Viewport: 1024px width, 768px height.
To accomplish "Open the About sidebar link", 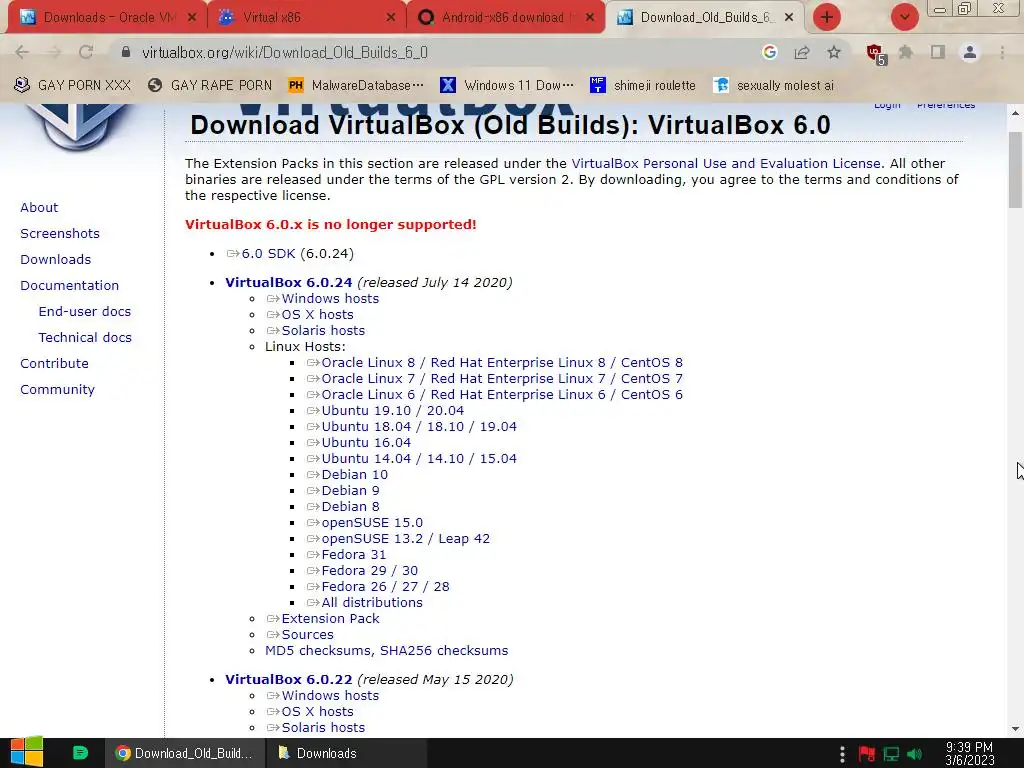I will pos(39,207).
